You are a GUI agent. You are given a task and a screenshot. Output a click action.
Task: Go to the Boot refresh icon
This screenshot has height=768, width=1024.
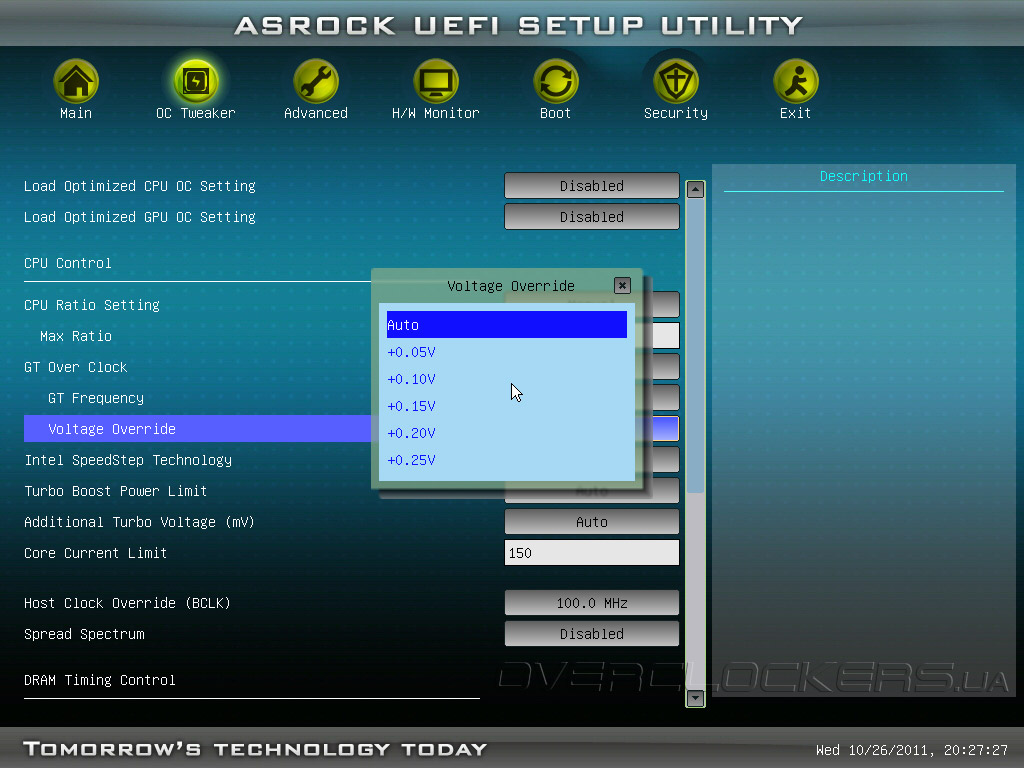(x=556, y=82)
